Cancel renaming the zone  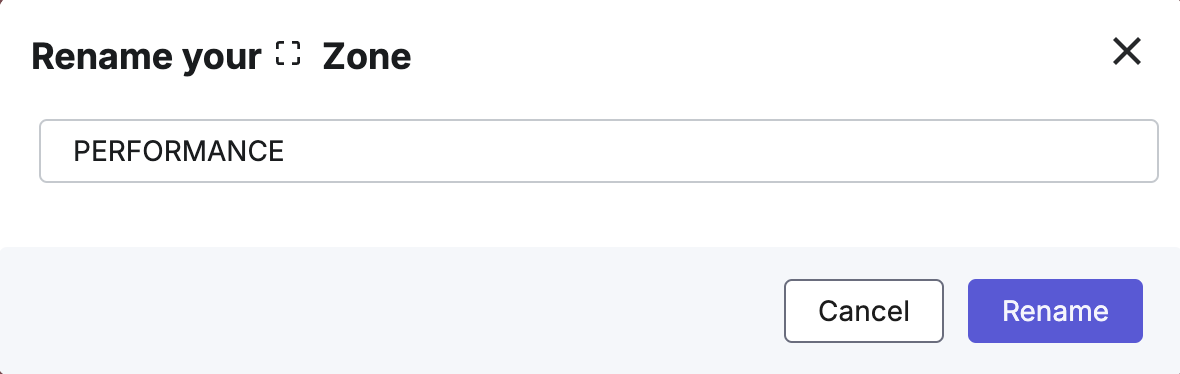click(x=864, y=311)
